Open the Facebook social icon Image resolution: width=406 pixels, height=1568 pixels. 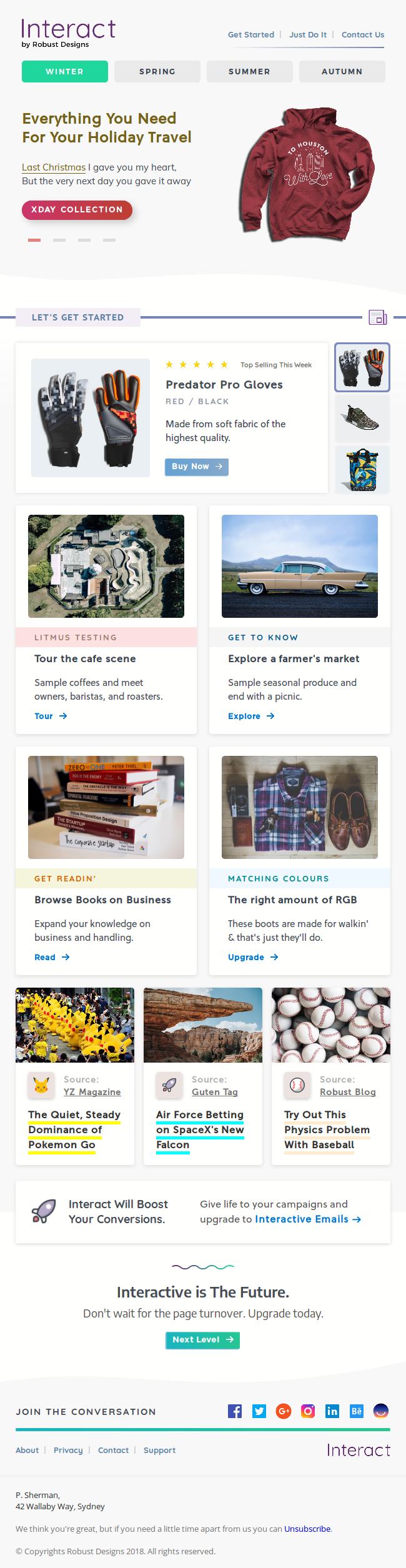pos(235,1411)
